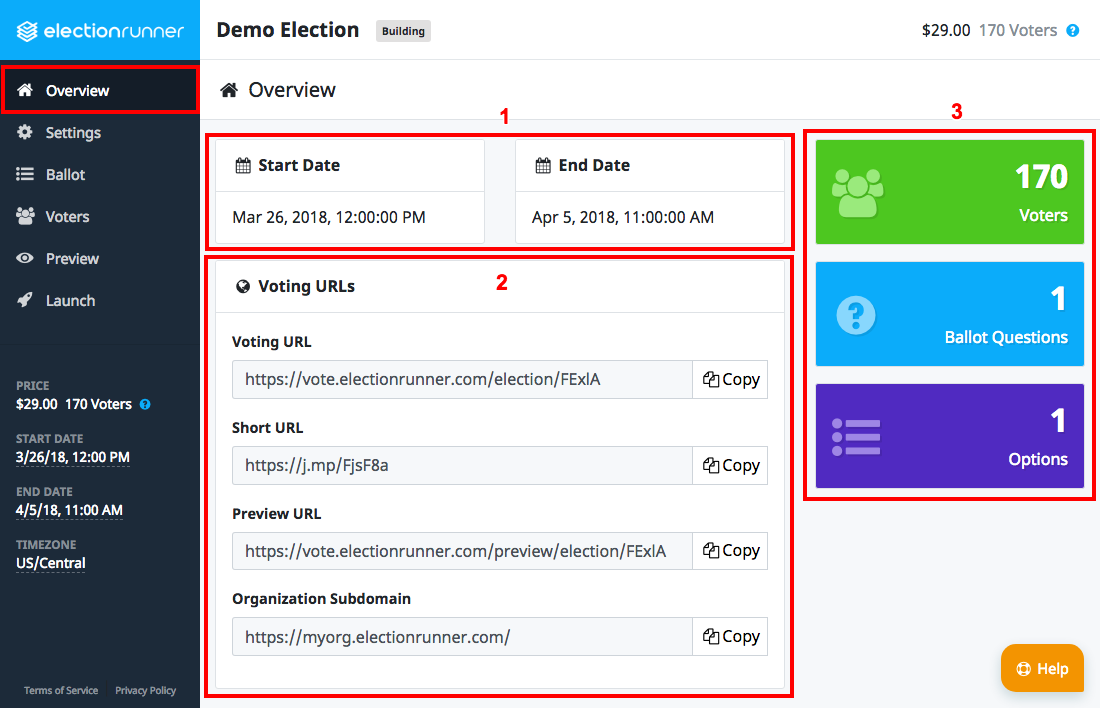This screenshot has height=708, width=1100.
Task: Click the Ballot list icon in sidebar
Action: click(x=25, y=174)
